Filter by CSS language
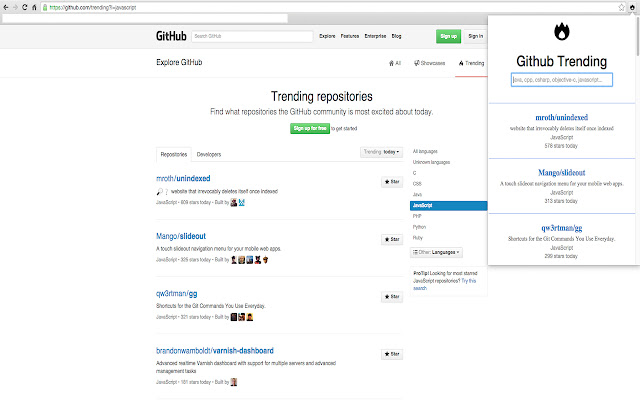 tap(417, 184)
